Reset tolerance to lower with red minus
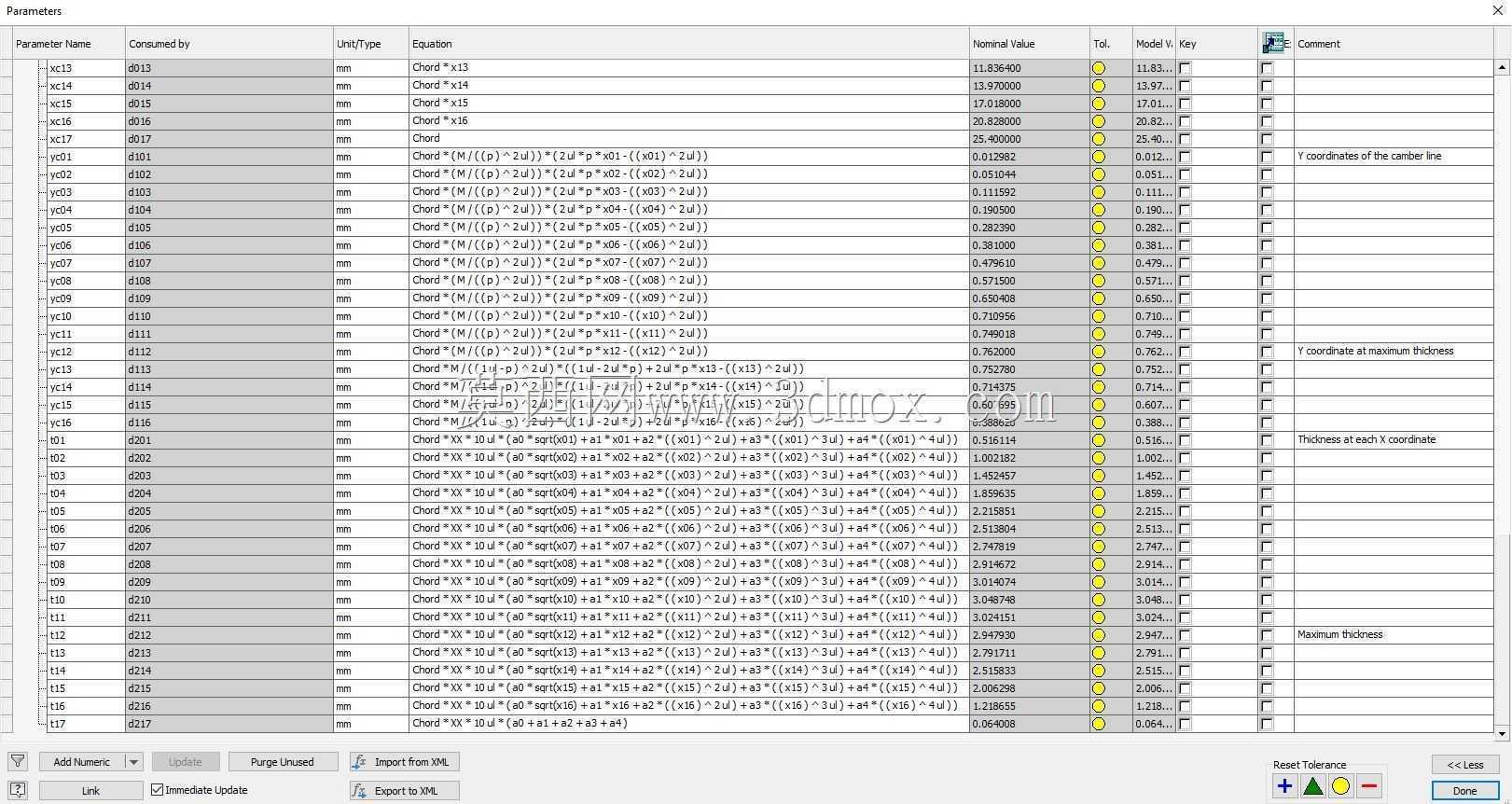 [1368, 786]
